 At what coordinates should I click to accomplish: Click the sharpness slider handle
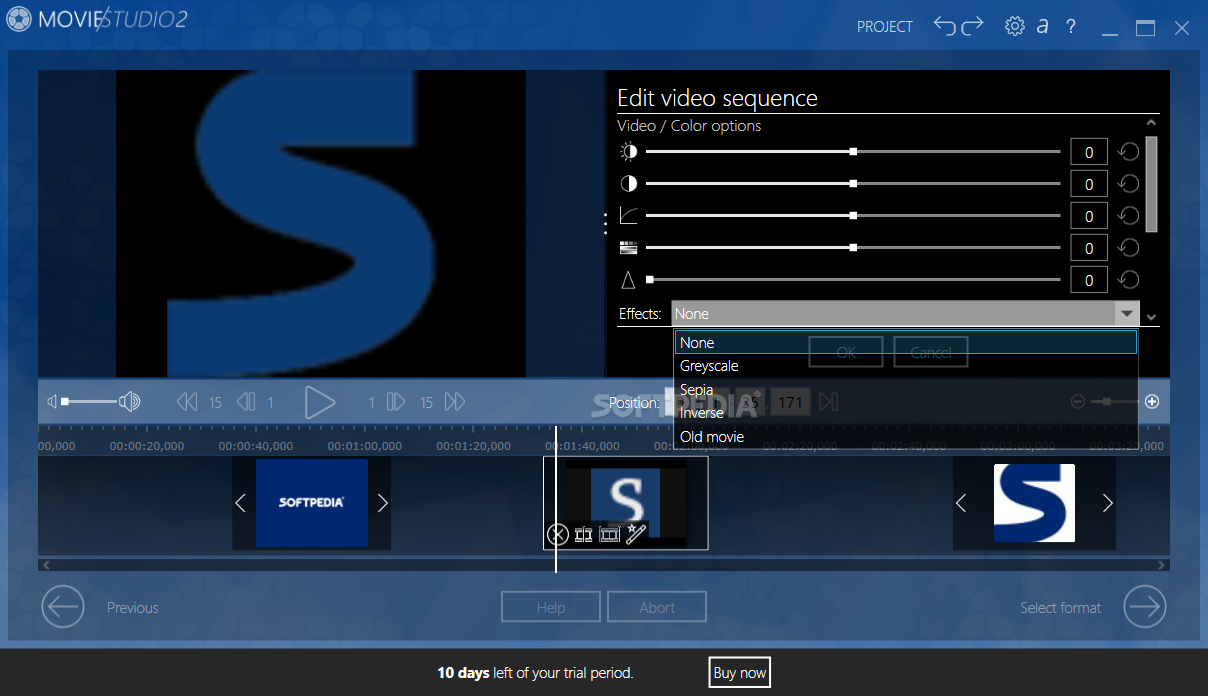pos(650,280)
